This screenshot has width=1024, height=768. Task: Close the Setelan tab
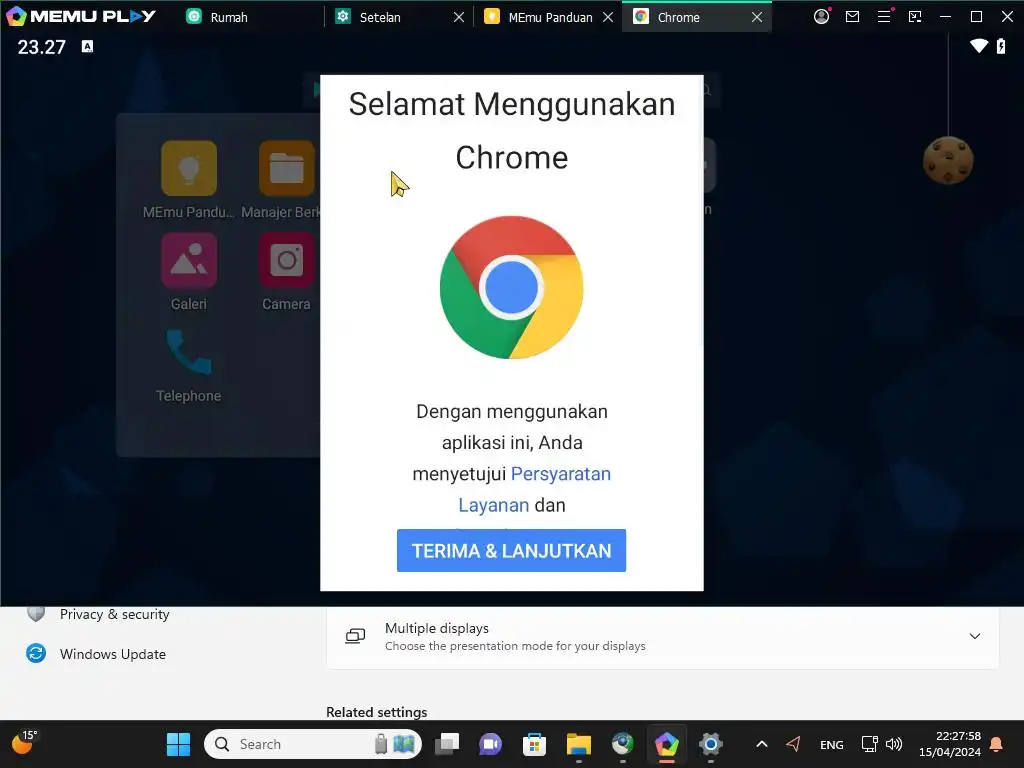pyautogui.click(x=459, y=17)
